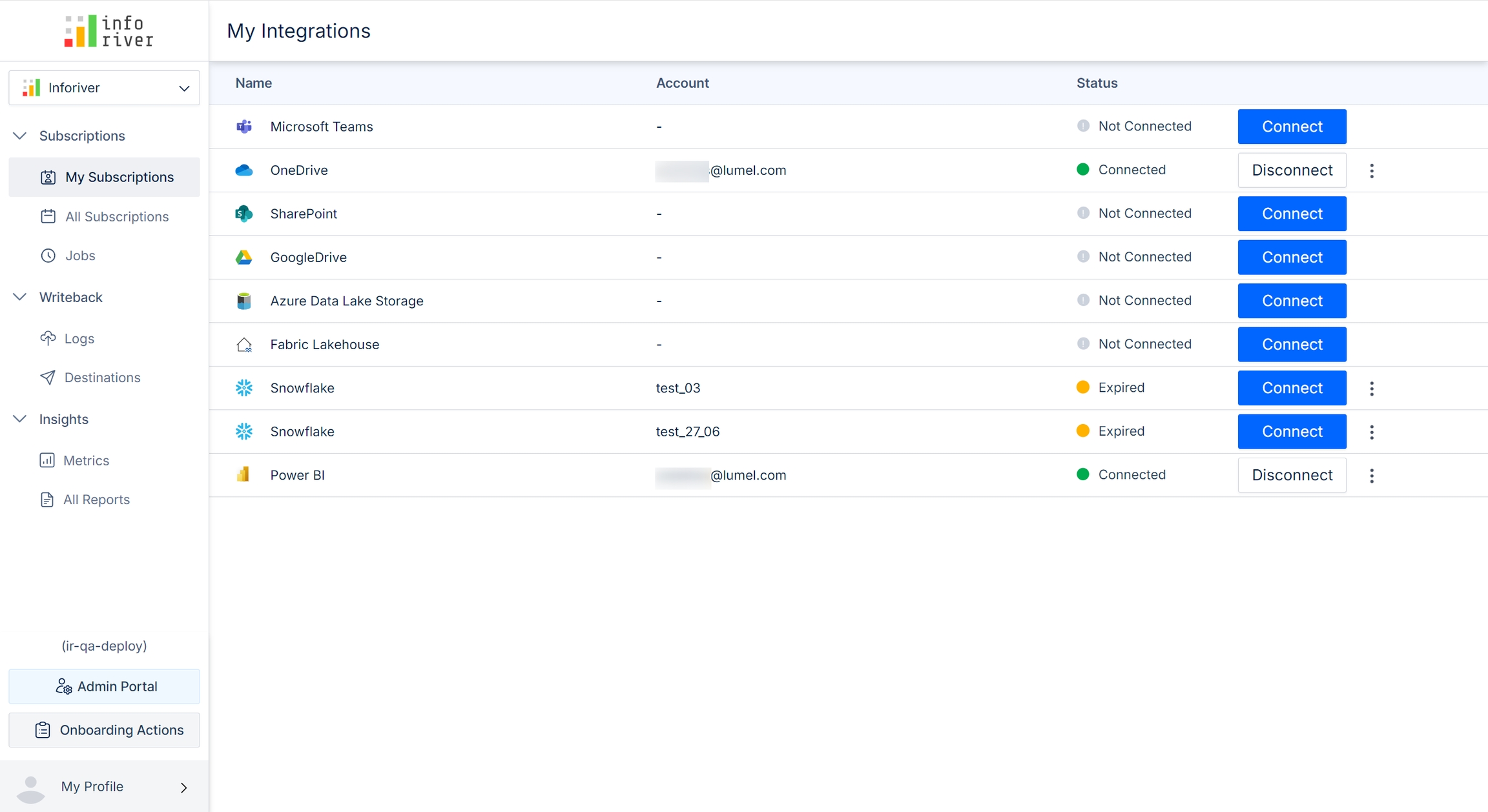Click the GoogleDrive triangle icon

(x=243, y=258)
